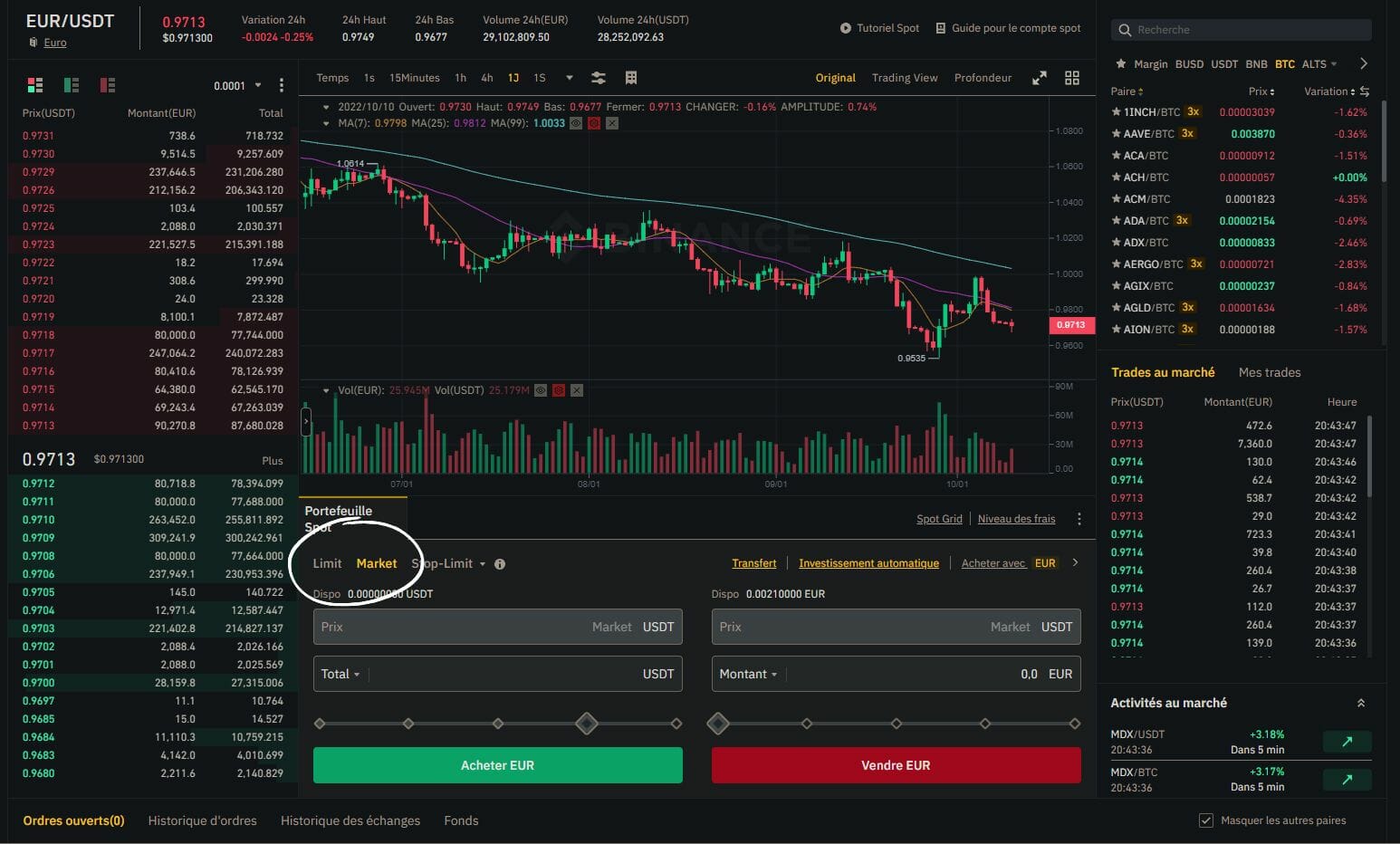Click arrow to see more market tabs

(1364, 64)
